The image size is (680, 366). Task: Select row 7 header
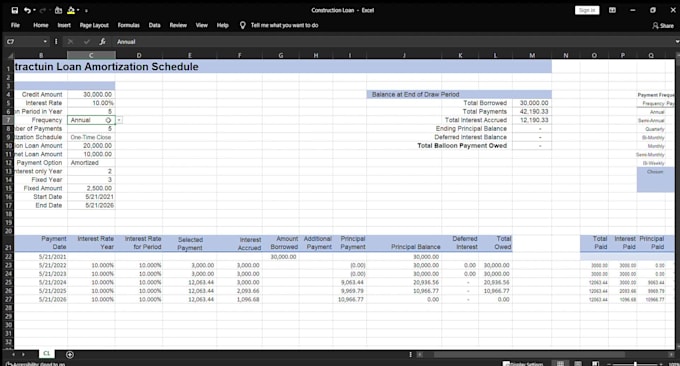pos(8,120)
